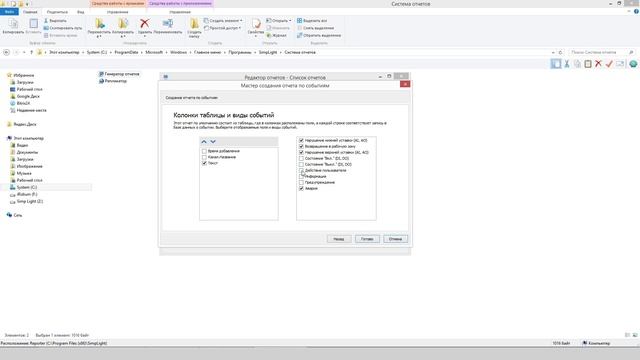The width and height of the screenshot is (640, 360).
Task: Click the Журнал ribbon item
Action: tap(276, 36)
